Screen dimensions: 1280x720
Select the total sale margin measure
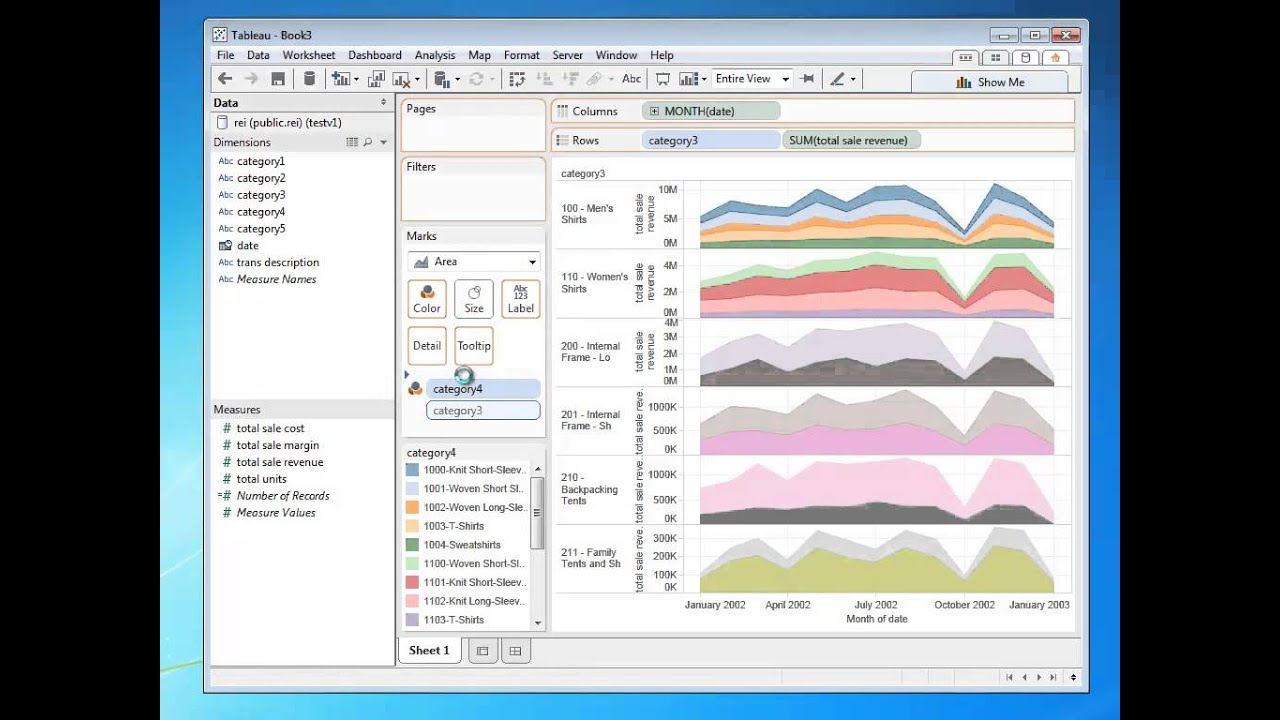point(278,446)
